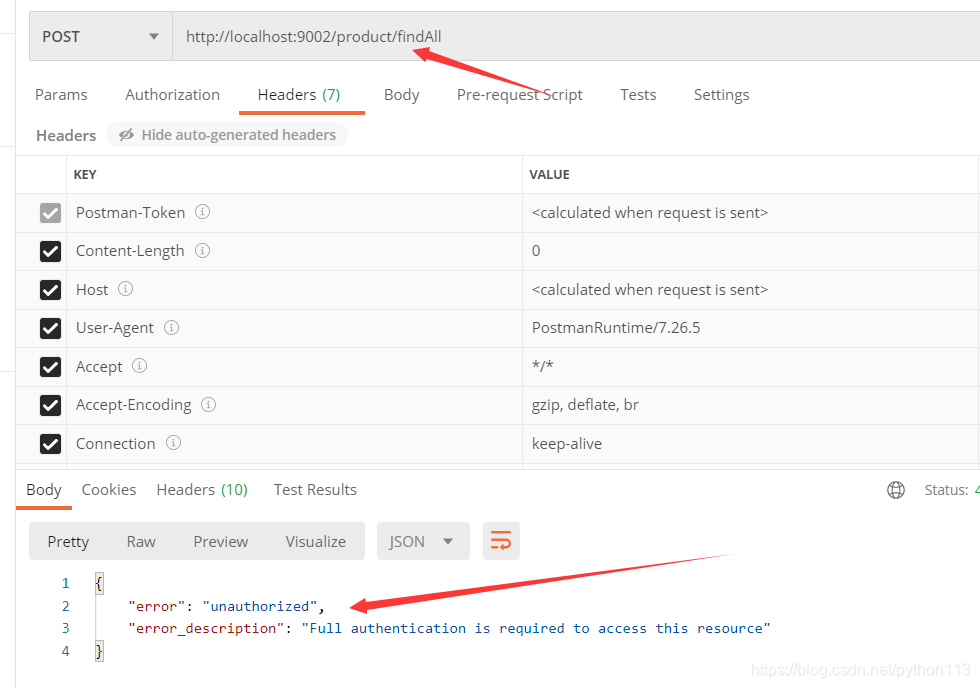
Task: Switch to the Tests tab
Action: coord(638,94)
